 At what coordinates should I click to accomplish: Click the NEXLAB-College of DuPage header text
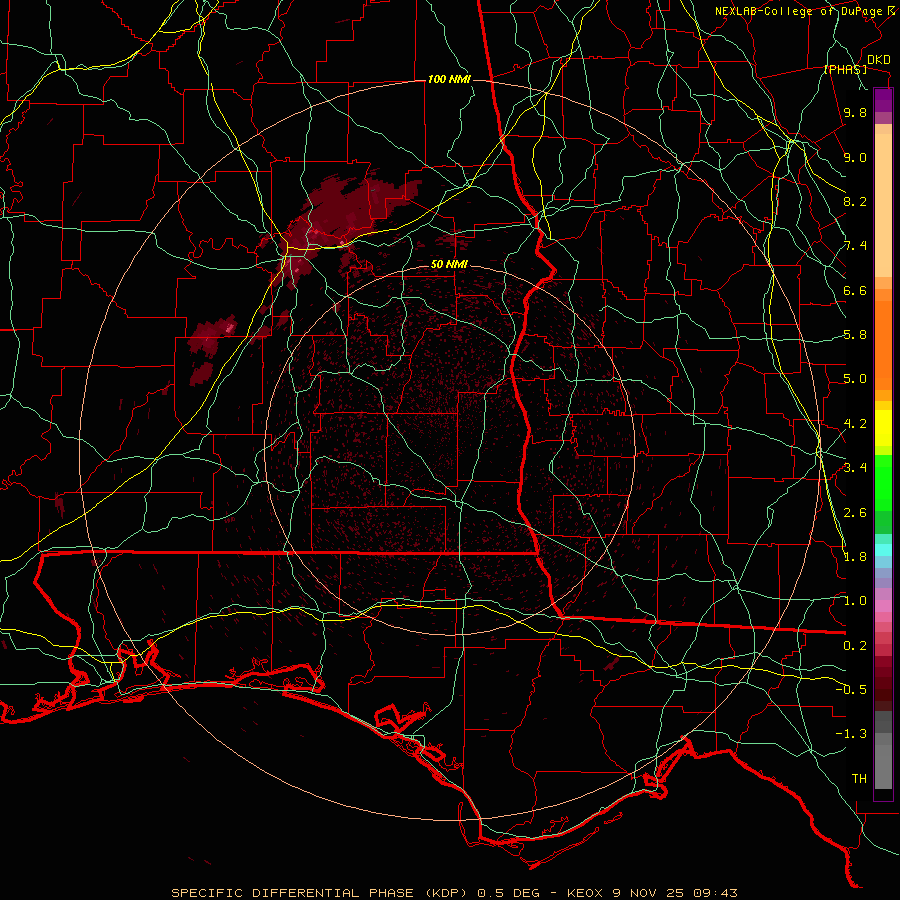tap(801, 11)
